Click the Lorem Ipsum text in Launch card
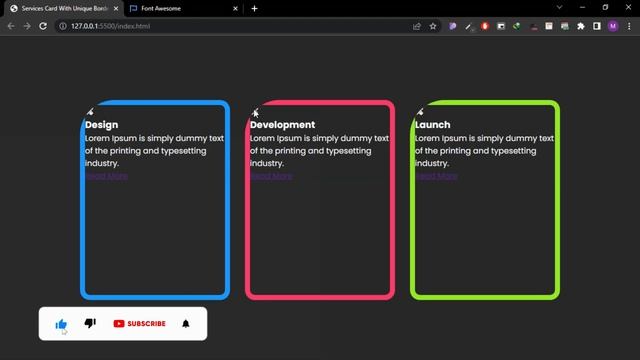Screen dimensions: 640x360 484,151
